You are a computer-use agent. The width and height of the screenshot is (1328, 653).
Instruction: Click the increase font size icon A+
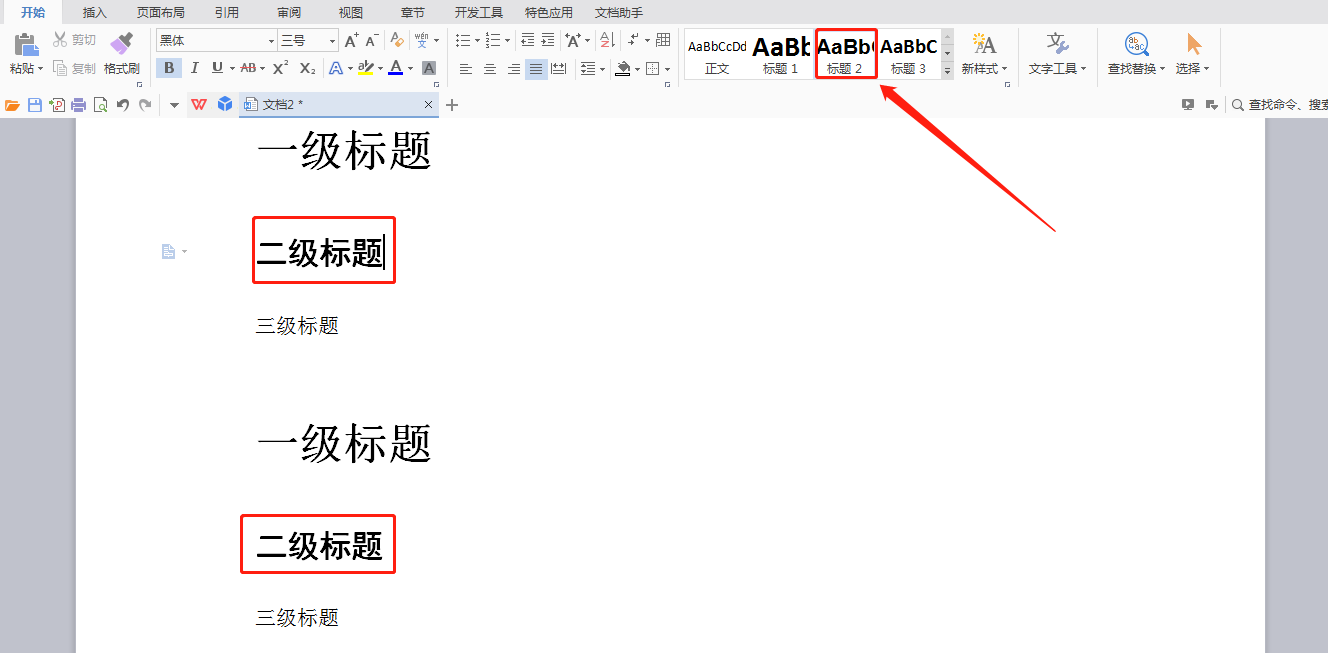pyautogui.click(x=351, y=42)
